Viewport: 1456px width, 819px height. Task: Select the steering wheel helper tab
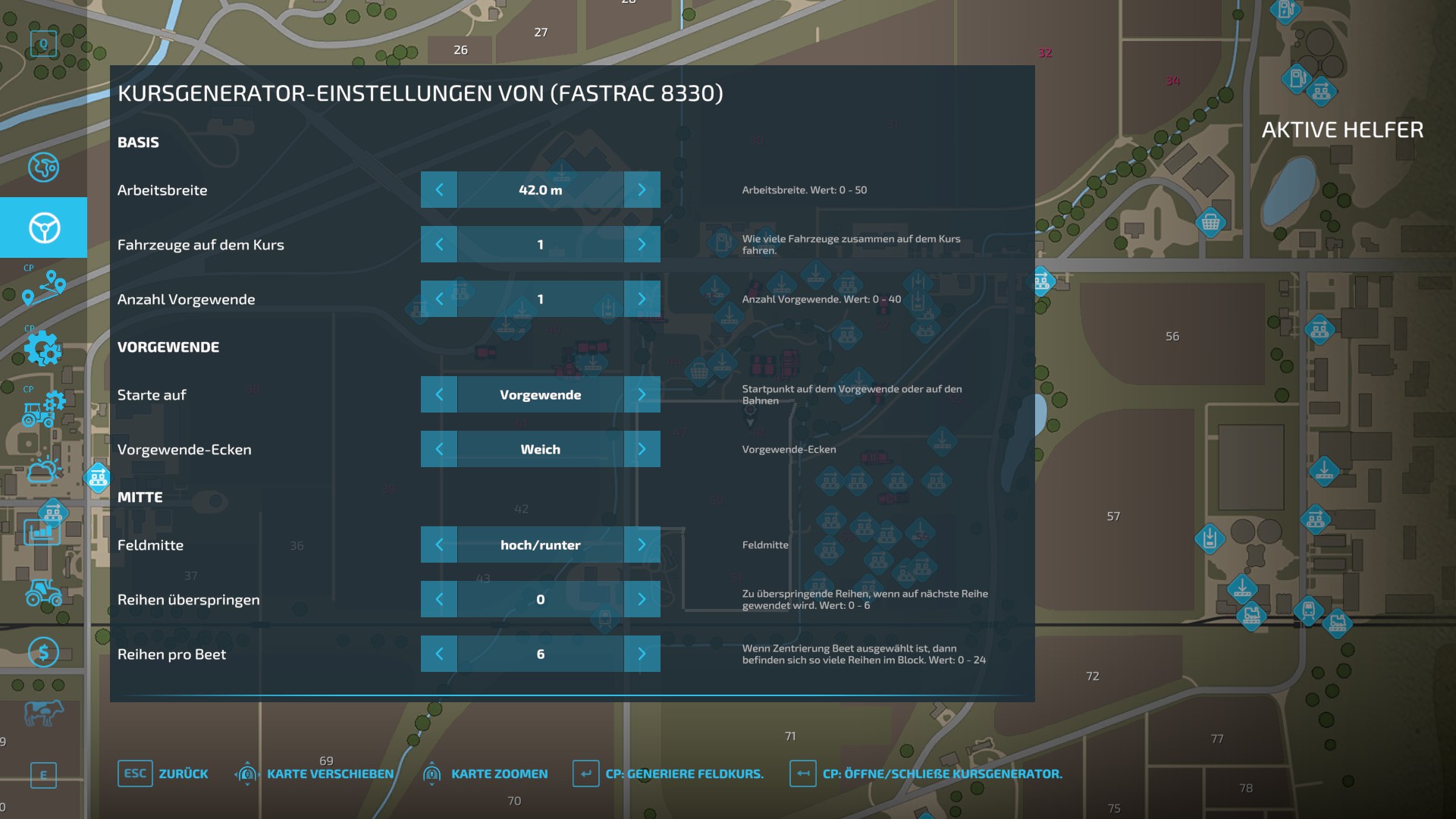click(x=43, y=227)
